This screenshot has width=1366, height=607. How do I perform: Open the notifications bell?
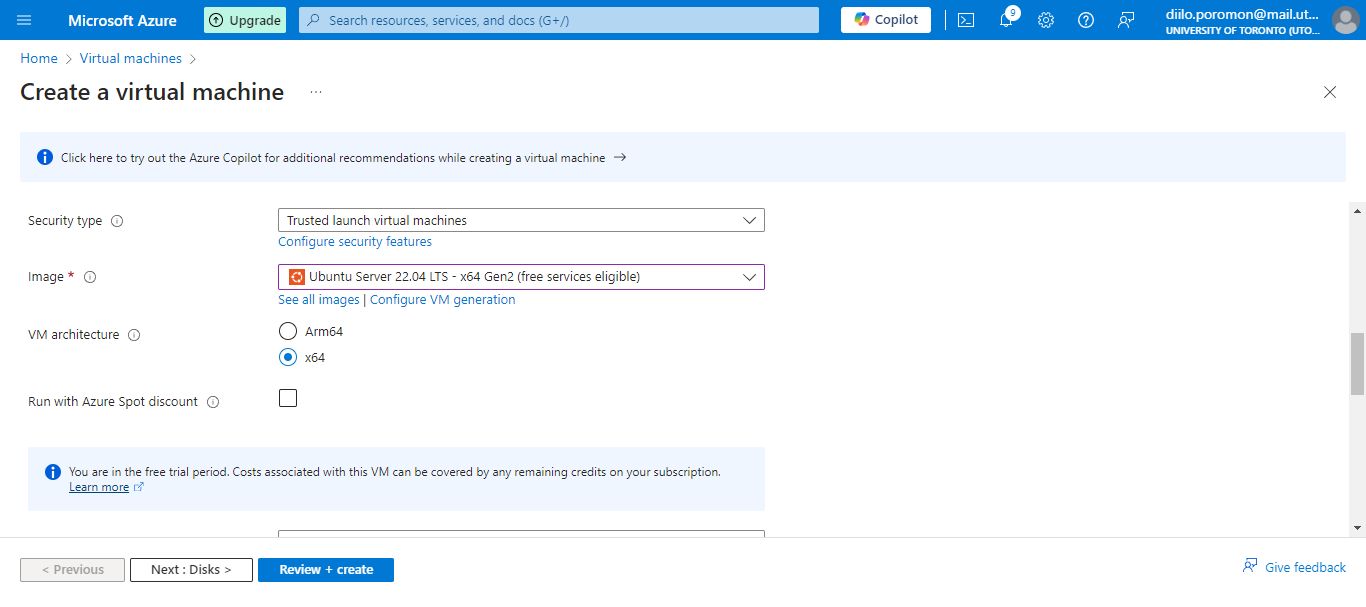point(1006,20)
